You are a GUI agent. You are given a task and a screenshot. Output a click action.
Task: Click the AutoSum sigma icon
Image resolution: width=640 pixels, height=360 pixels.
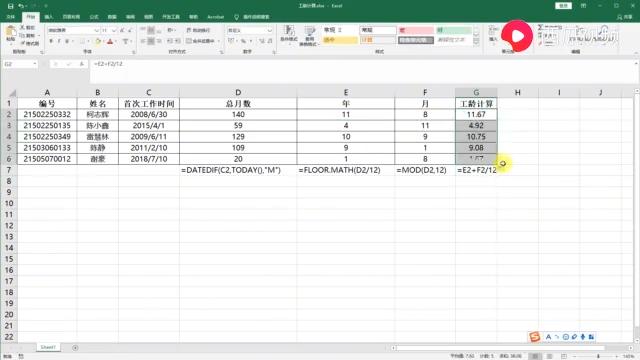[540, 27]
